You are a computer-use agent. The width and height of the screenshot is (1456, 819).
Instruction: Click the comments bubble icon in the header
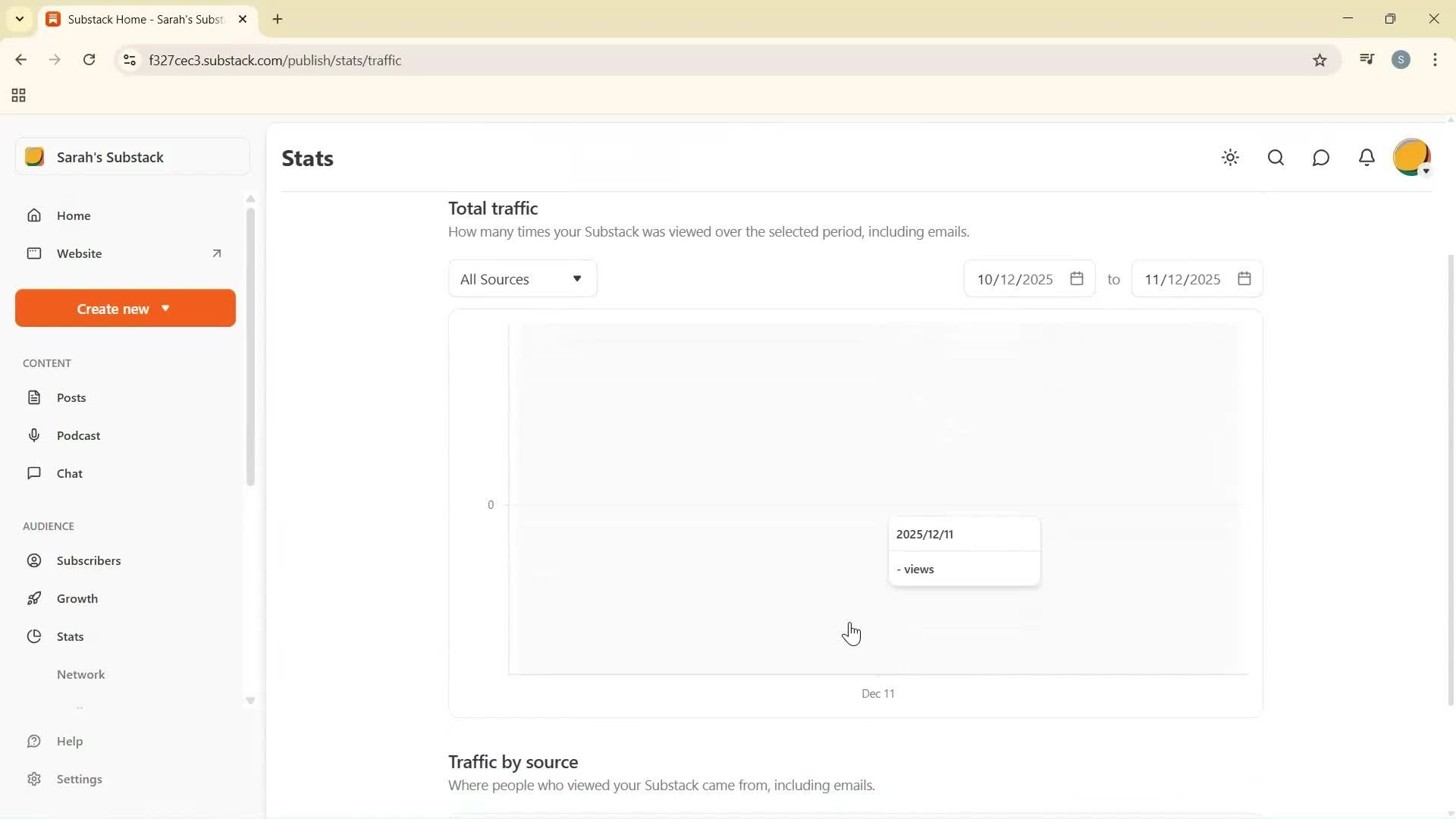pyautogui.click(x=1320, y=158)
